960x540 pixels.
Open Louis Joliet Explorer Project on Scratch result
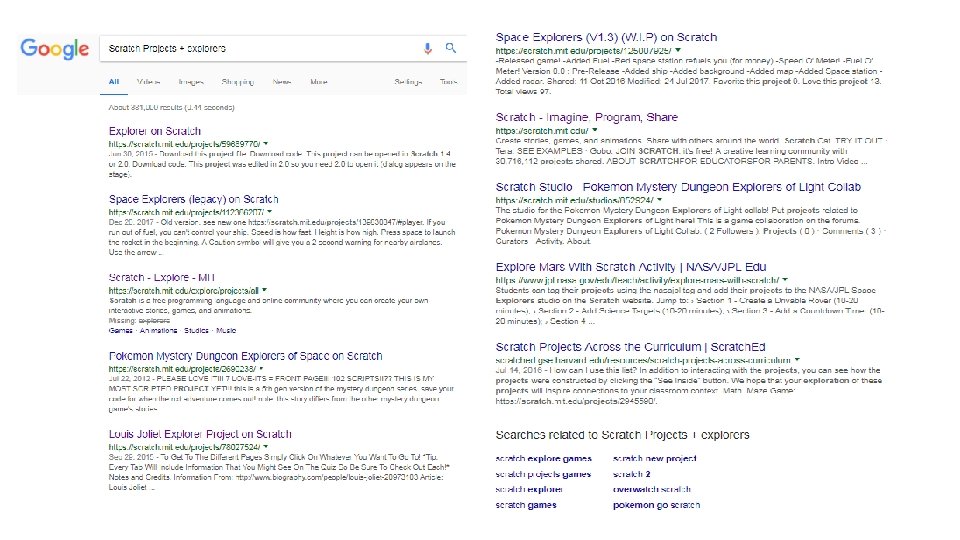tap(200, 434)
